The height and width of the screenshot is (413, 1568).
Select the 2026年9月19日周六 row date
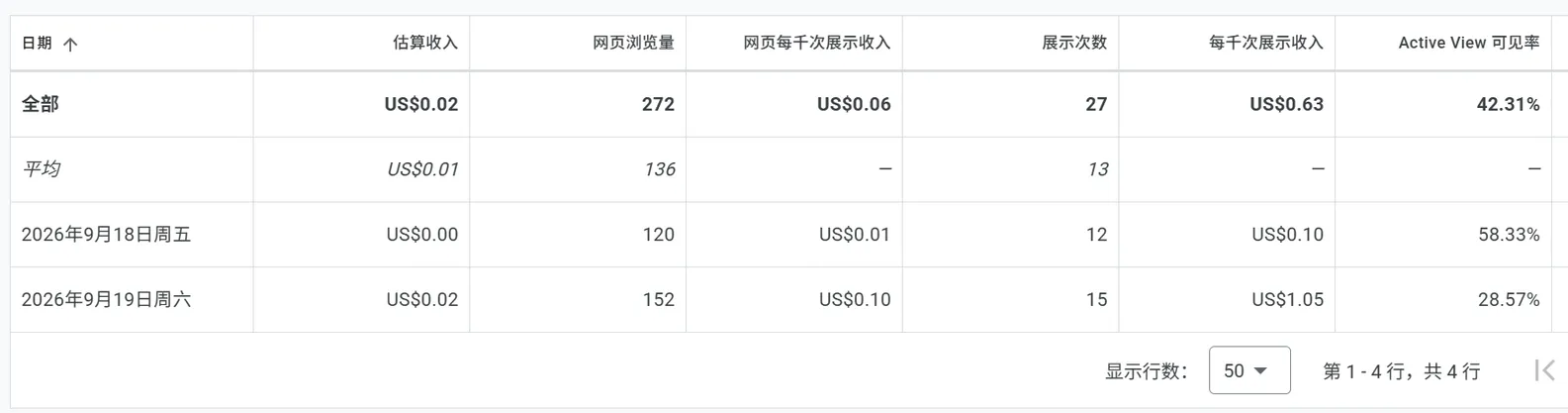pos(106,299)
